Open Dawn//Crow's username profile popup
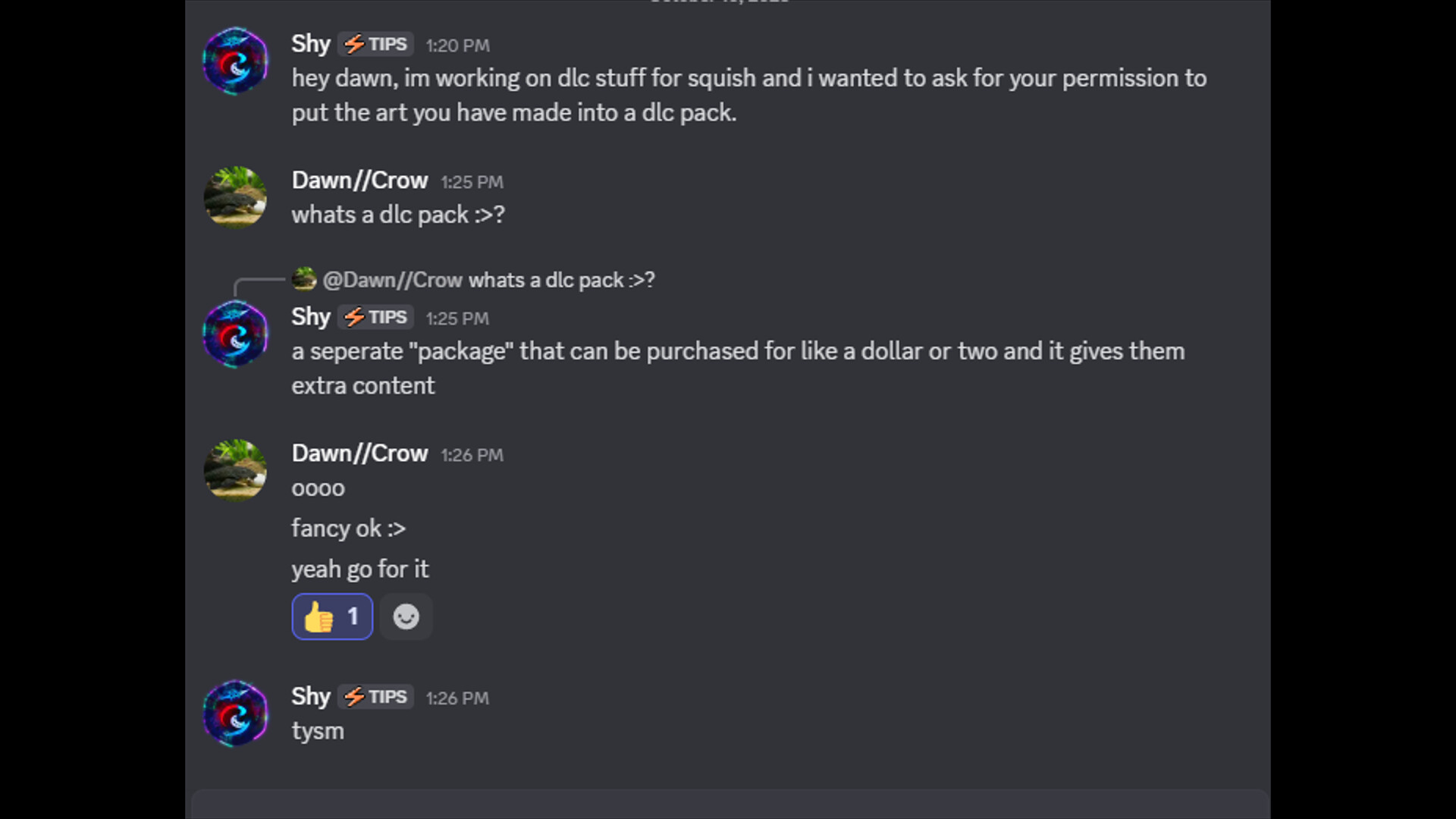 (x=359, y=180)
